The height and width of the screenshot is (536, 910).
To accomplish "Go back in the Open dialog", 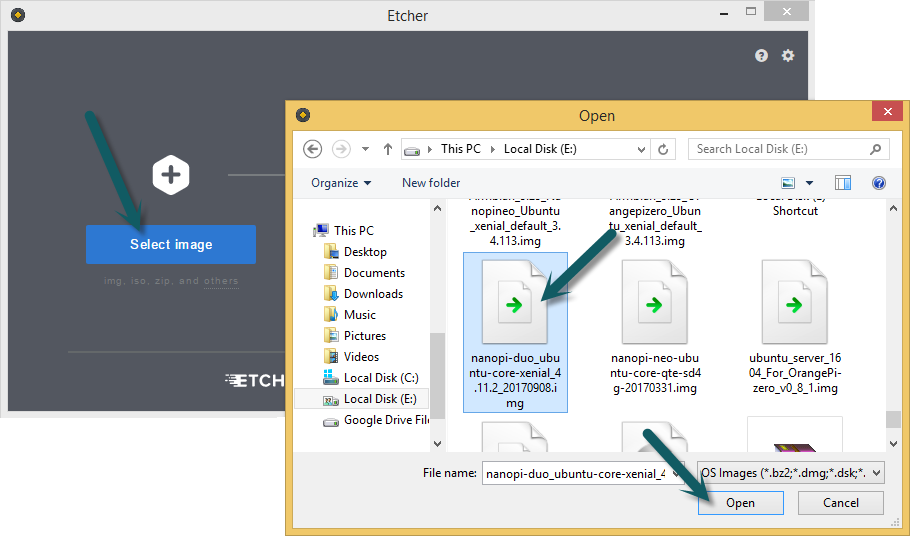I will pyautogui.click(x=312, y=149).
